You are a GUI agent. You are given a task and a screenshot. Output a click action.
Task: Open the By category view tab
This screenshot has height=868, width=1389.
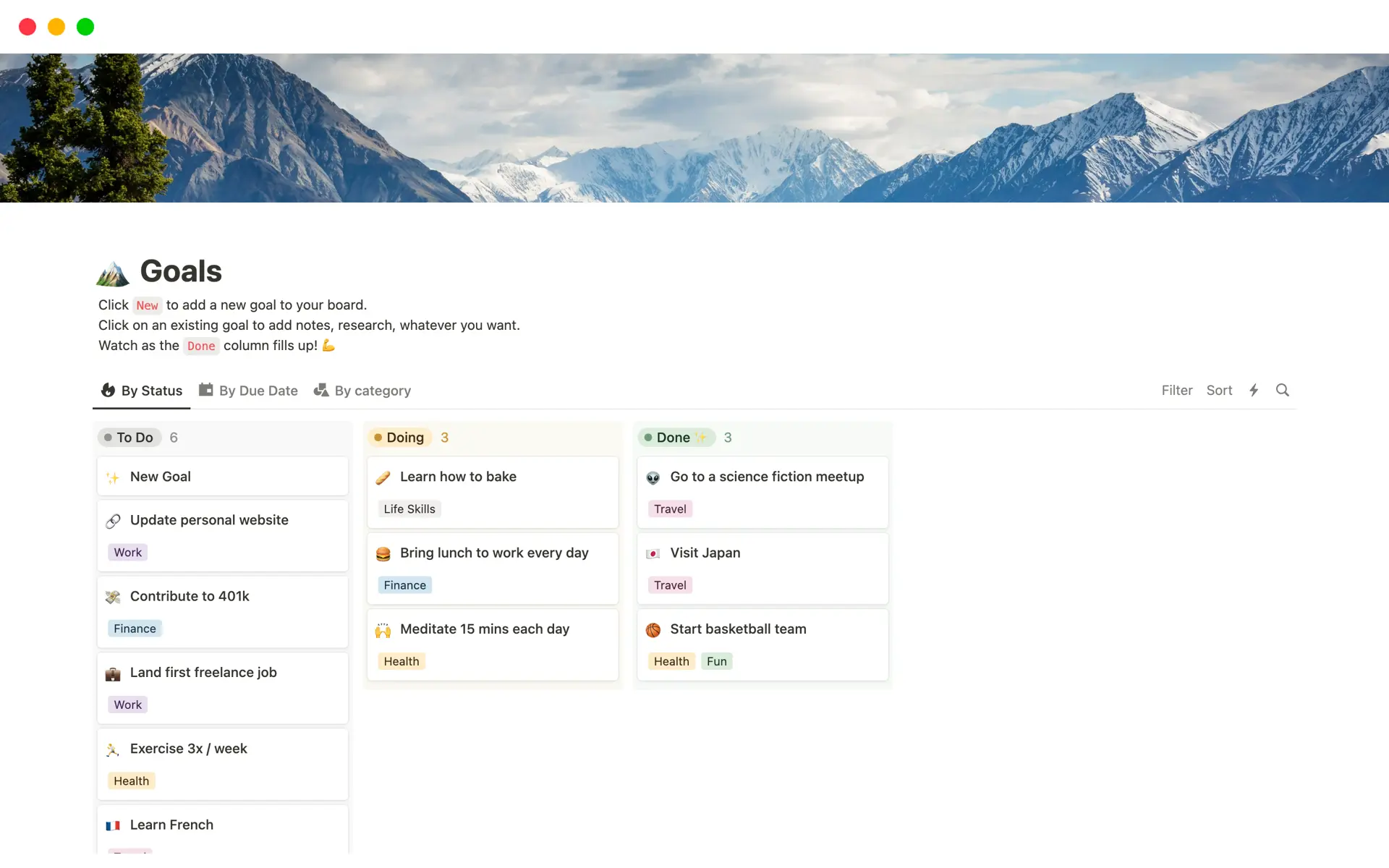click(362, 391)
